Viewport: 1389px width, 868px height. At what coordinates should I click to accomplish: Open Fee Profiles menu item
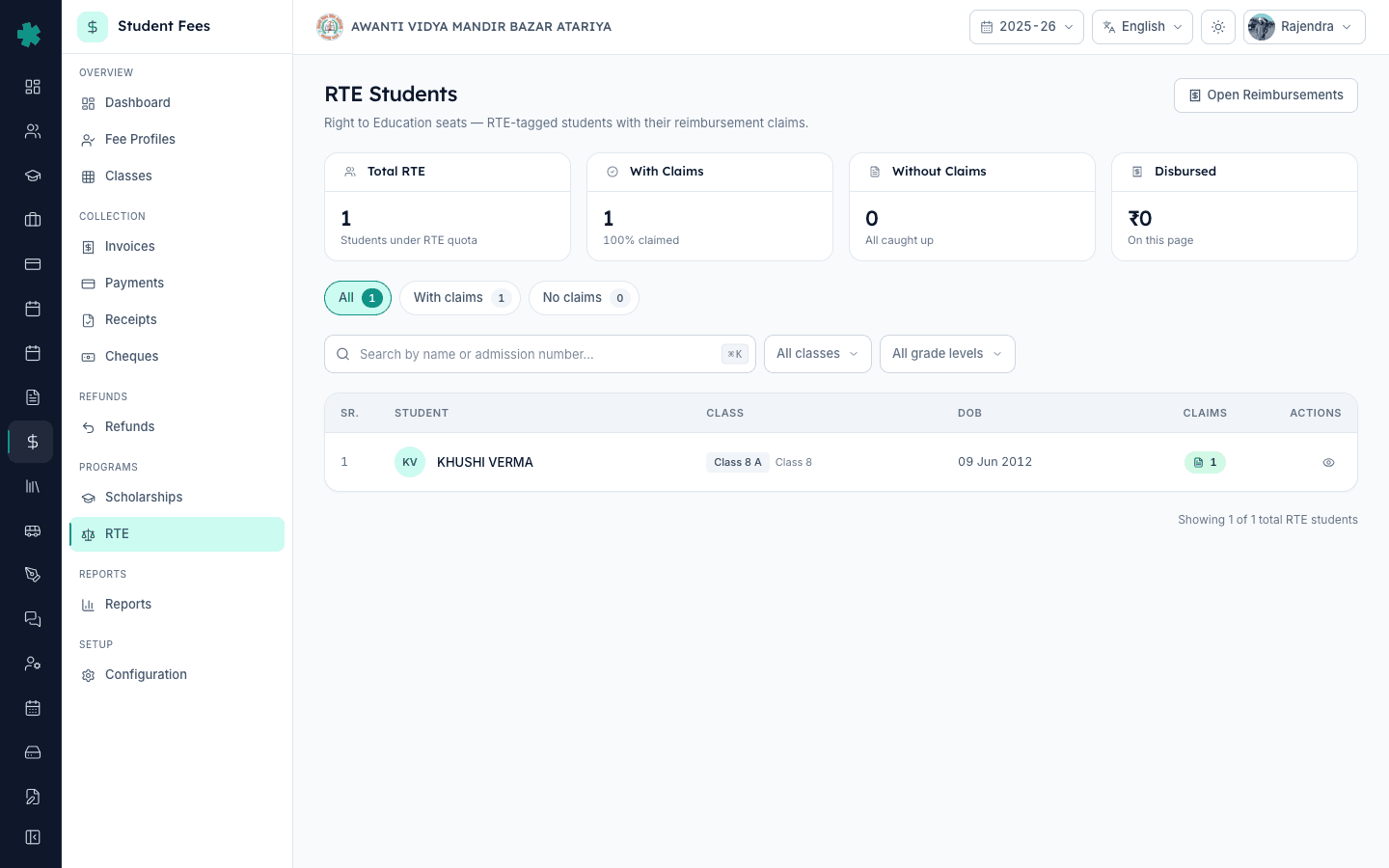click(177, 140)
